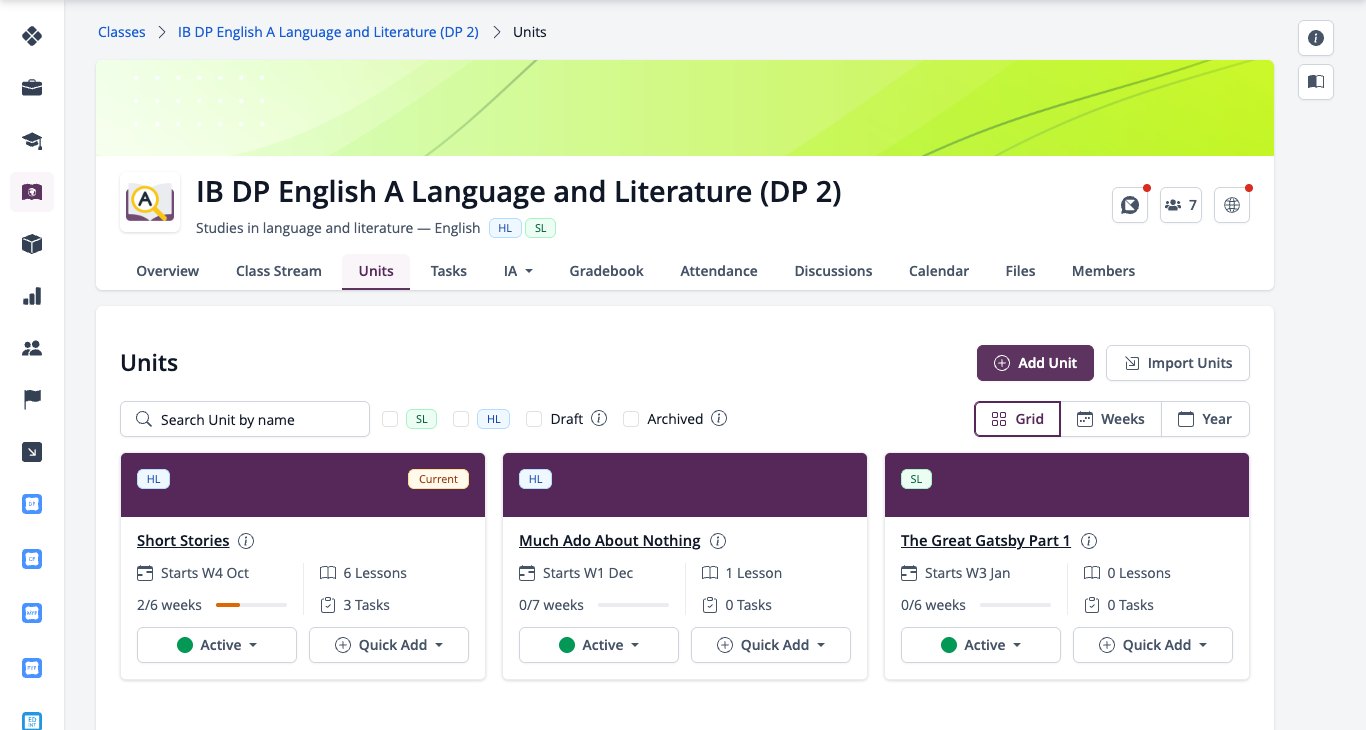1366x730 pixels.
Task: Open the info icon at top right
Action: (x=1316, y=38)
